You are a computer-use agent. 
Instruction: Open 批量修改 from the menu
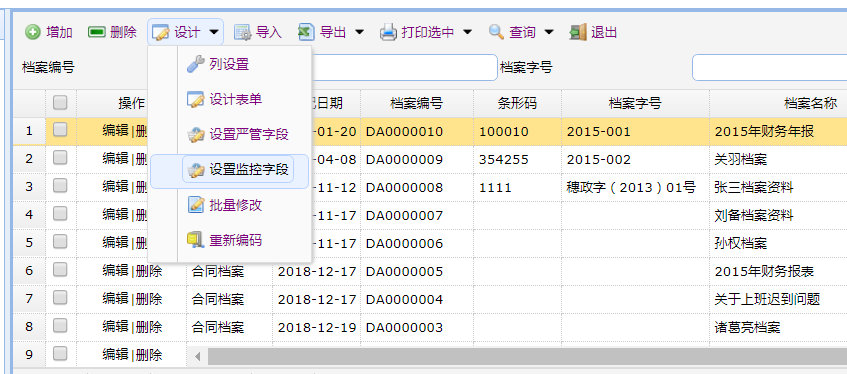[x=230, y=205]
